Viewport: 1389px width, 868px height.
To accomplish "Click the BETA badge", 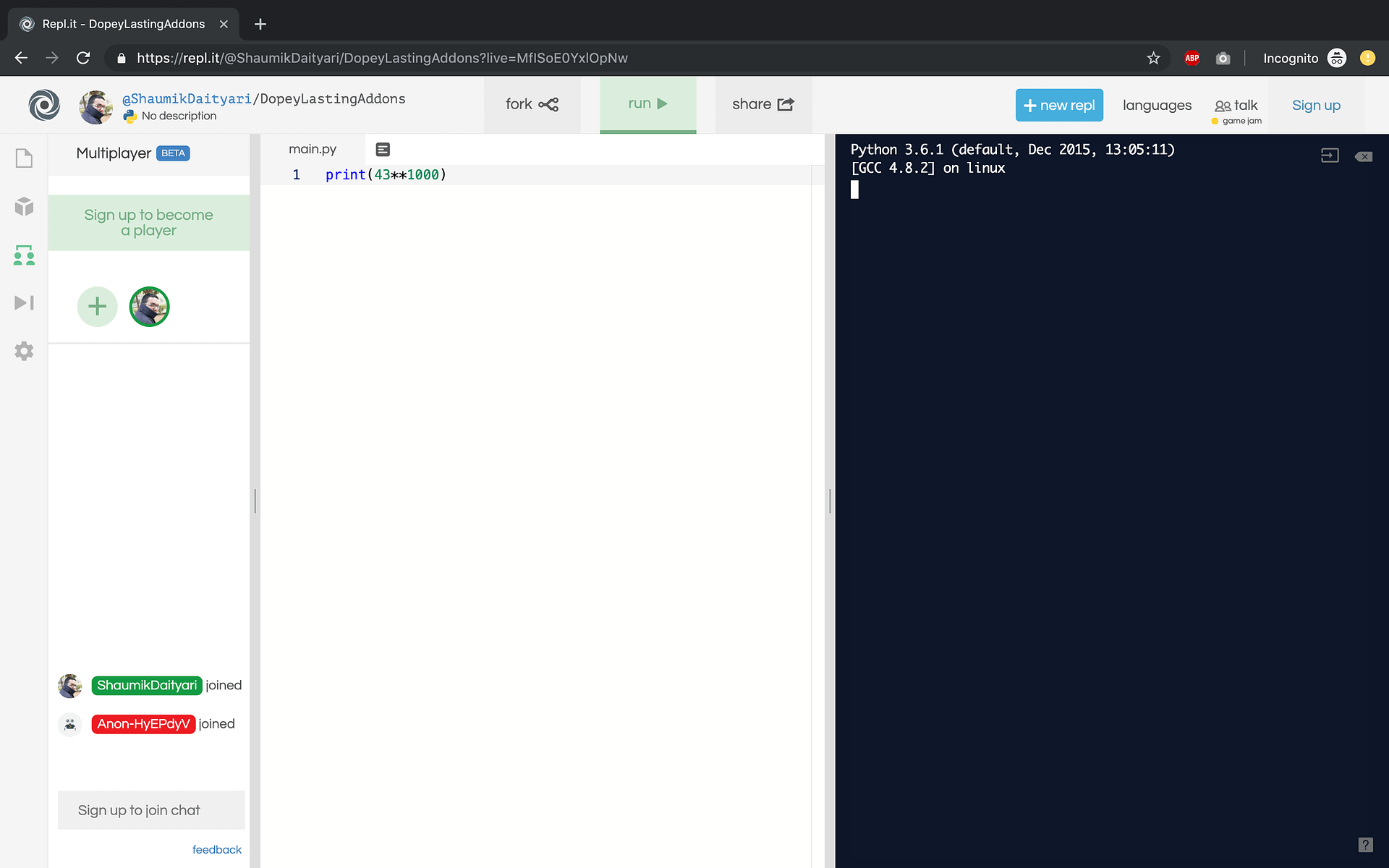I will 173,153.
